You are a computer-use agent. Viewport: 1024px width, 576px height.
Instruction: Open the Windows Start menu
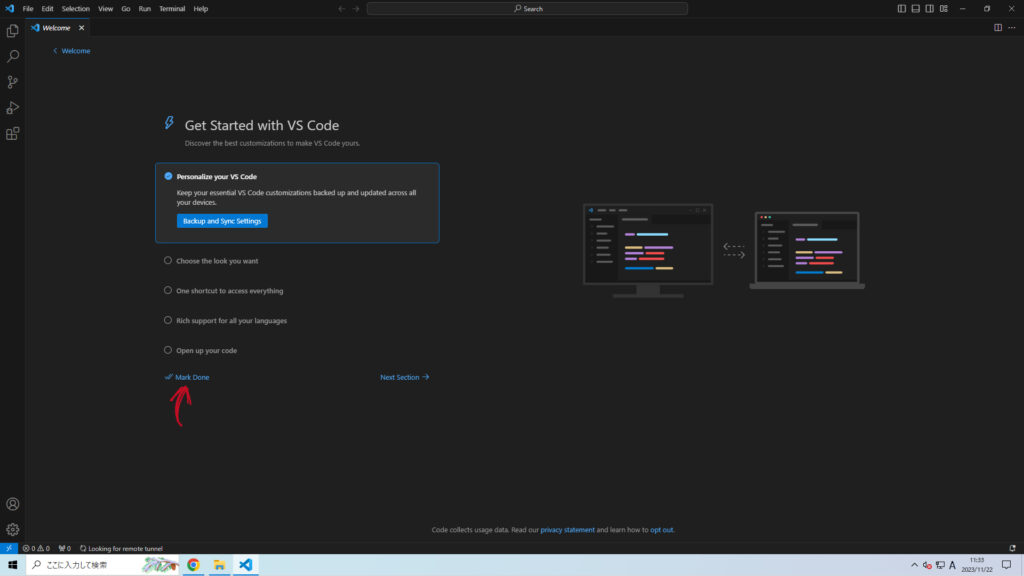[x=12, y=565]
